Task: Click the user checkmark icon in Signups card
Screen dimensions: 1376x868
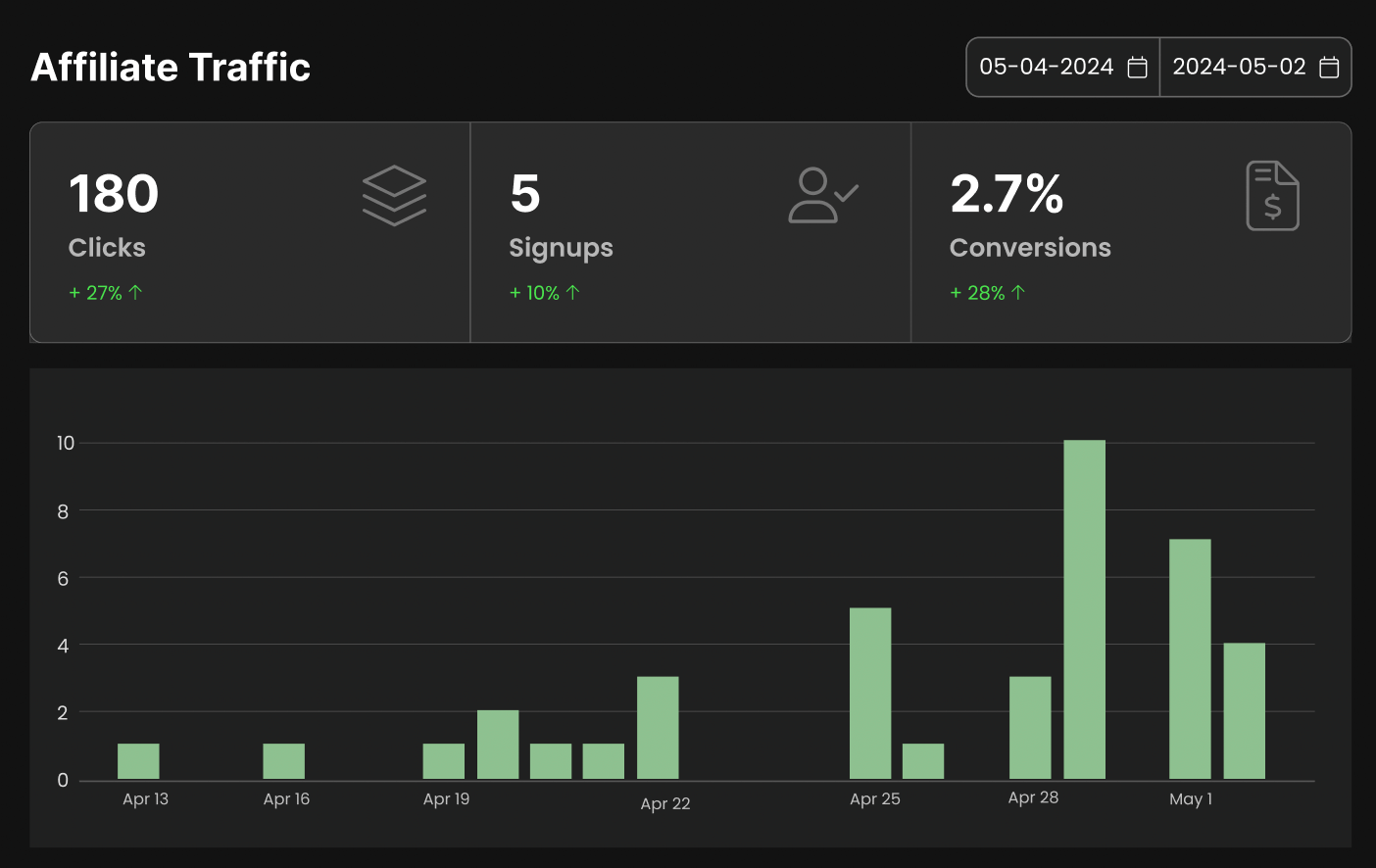Action: [x=822, y=195]
